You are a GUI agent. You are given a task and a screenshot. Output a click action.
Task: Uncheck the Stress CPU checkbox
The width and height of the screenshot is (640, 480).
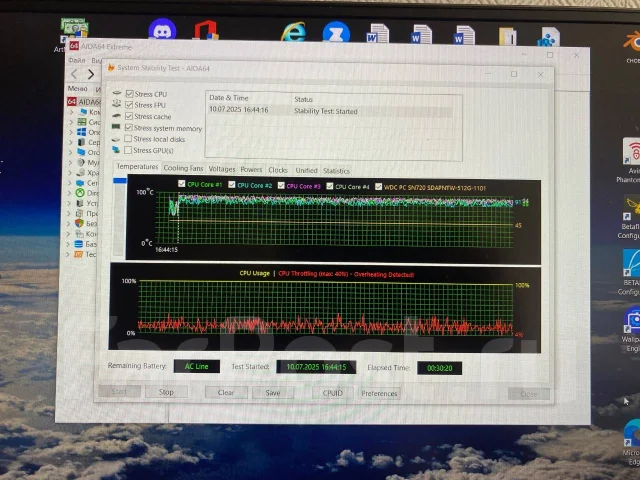tap(129, 93)
